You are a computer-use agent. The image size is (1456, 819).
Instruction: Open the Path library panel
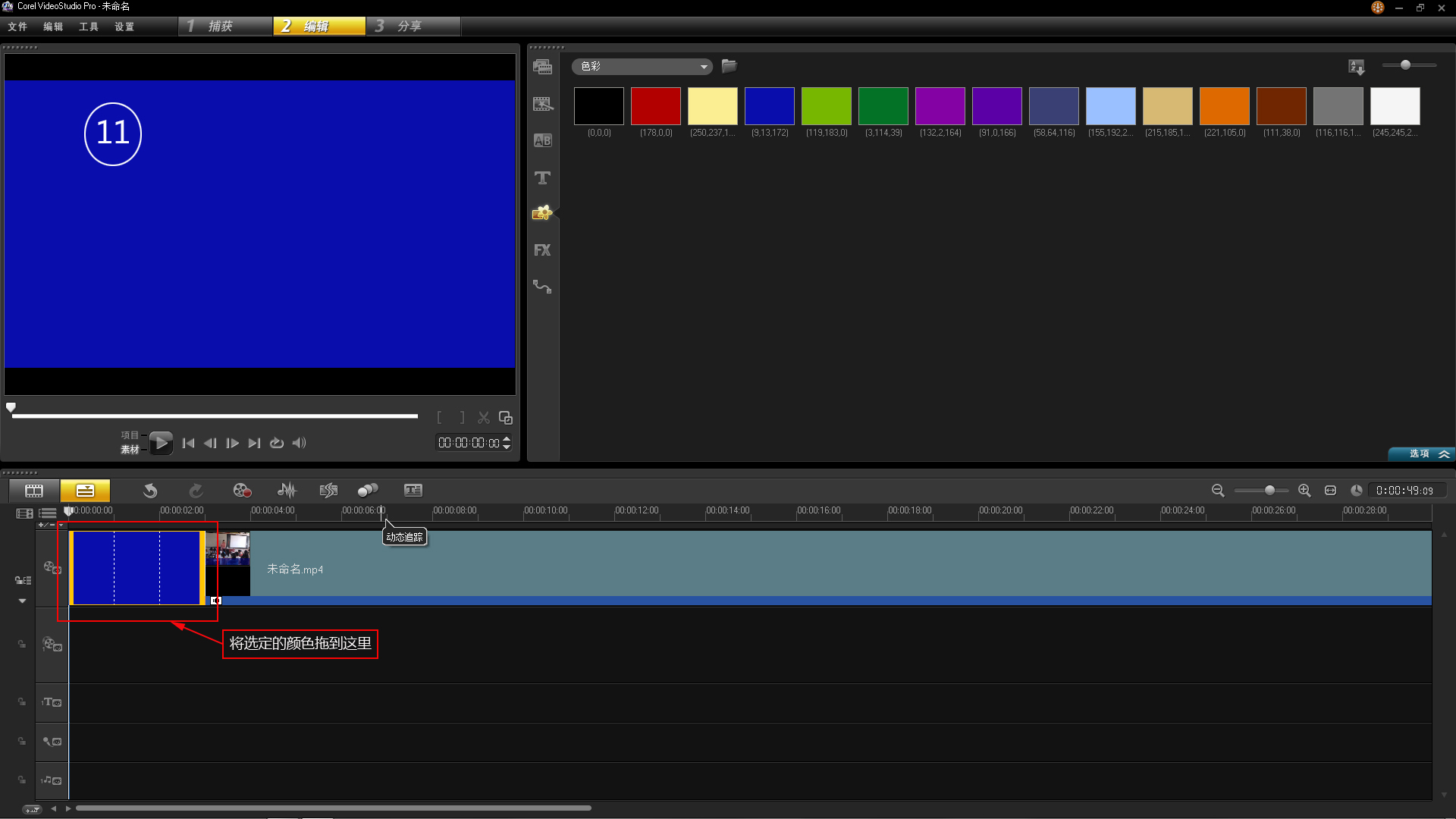point(542,287)
